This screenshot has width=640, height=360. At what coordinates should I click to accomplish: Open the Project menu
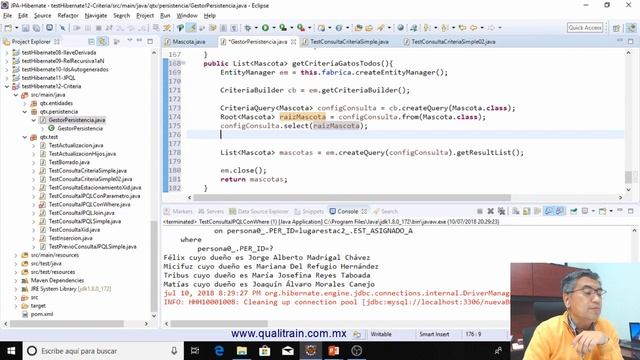pyautogui.click(x=145, y=16)
